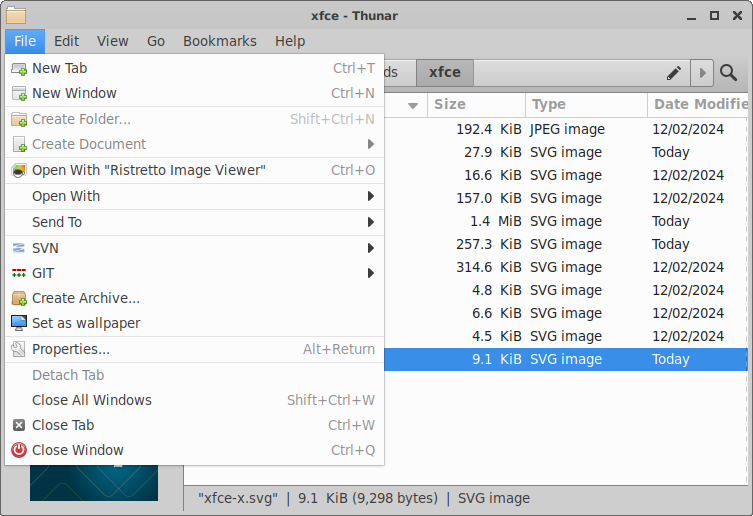Select the 6.6 KiB SVG row
Image resolution: width=753 pixels, height=516 pixels.
click(x=566, y=314)
